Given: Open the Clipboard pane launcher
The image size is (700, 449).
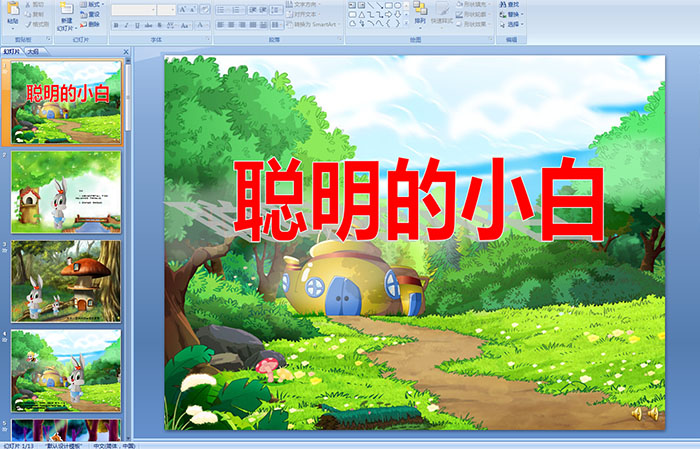Looking at the screenshot, I should coord(48,39).
